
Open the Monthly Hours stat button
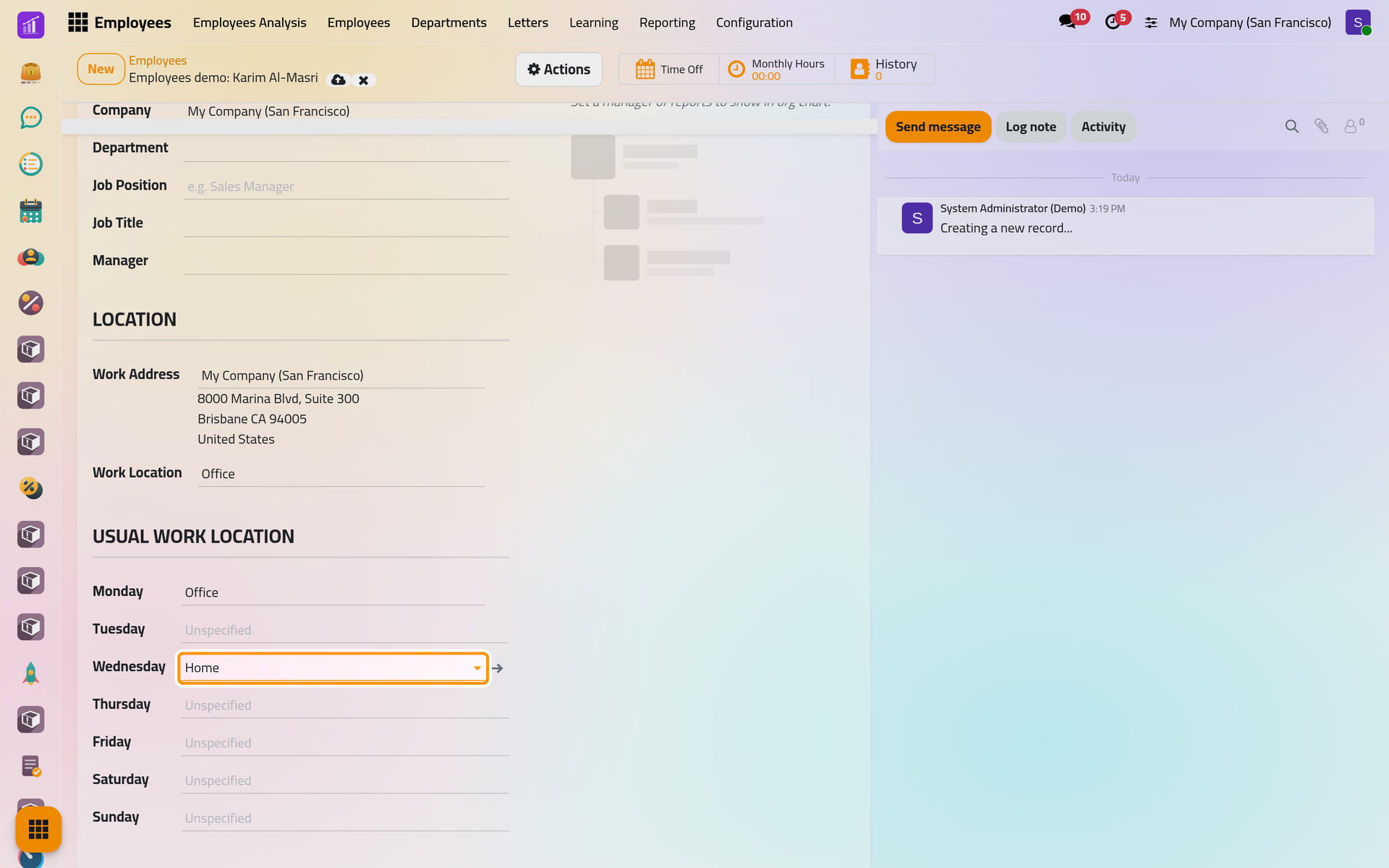click(x=777, y=69)
